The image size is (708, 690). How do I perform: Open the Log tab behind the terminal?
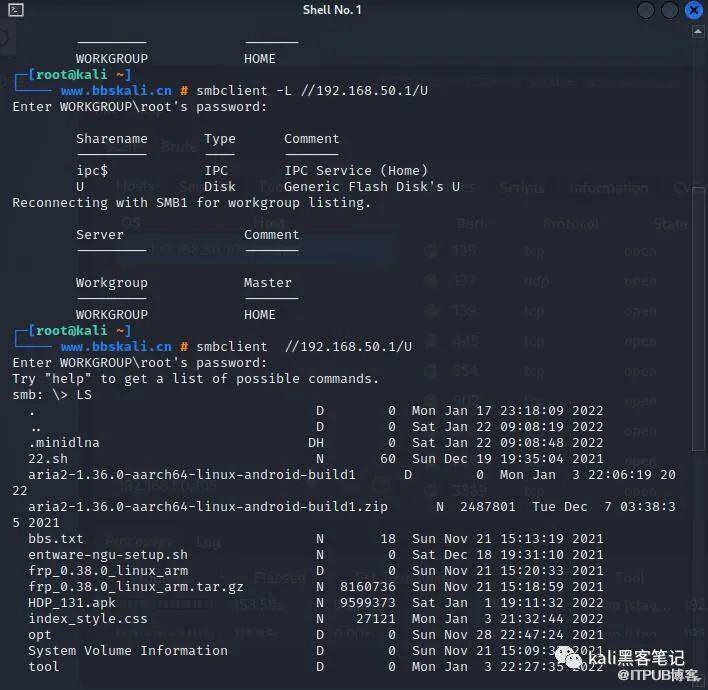[208, 542]
